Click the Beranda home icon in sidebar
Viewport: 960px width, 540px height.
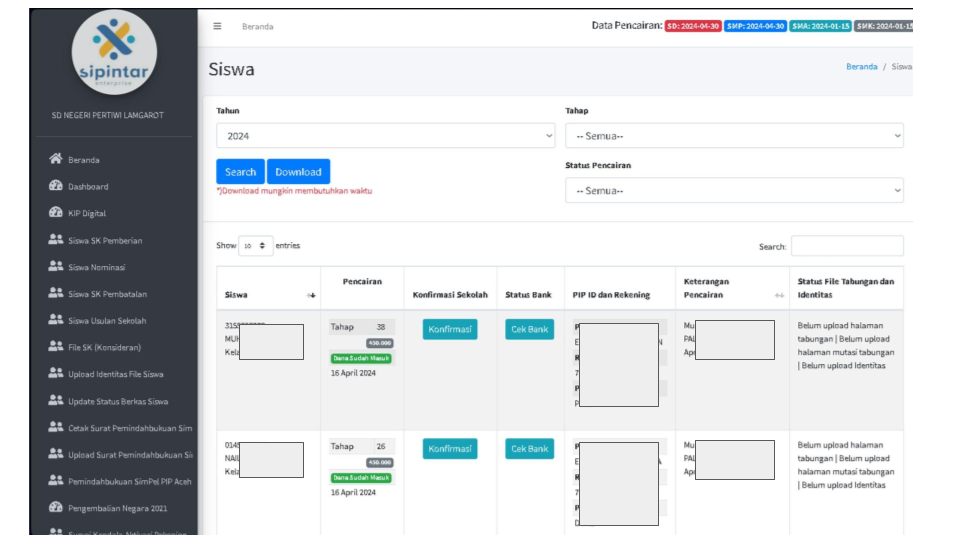(x=56, y=159)
